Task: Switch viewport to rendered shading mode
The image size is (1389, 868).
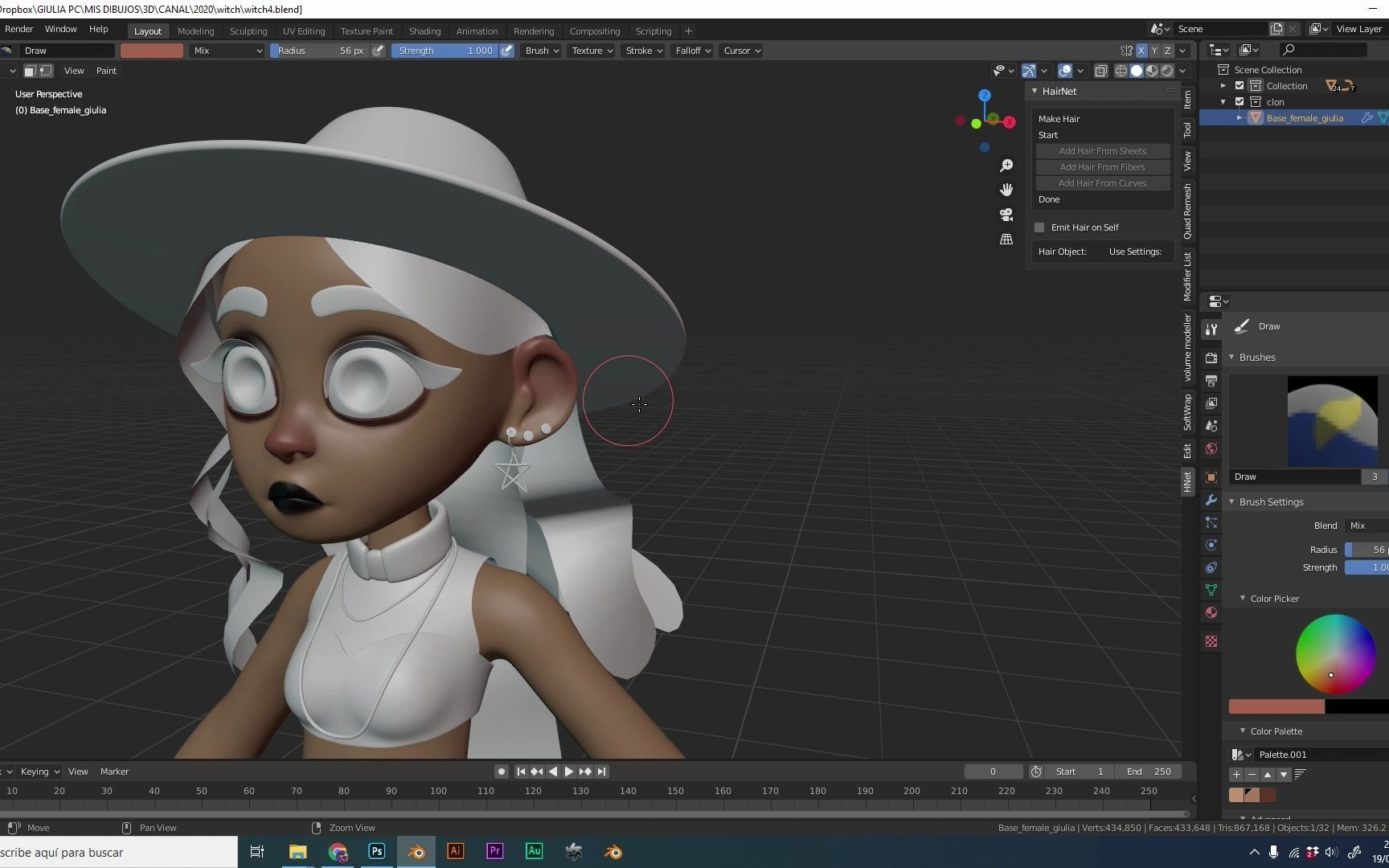Action: [x=1166, y=71]
